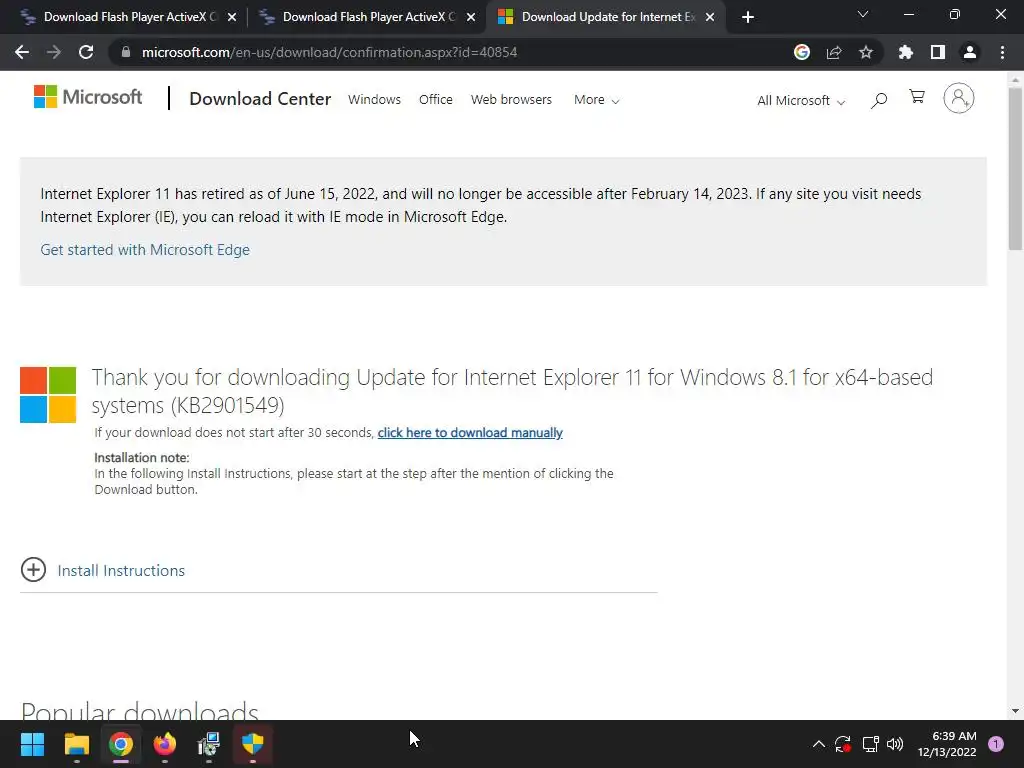Open the Office menu item
1024x768 pixels.
[x=436, y=100]
